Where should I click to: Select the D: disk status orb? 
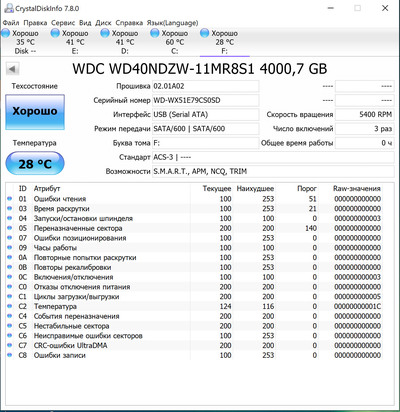pyautogui.click(x=105, y=33)
